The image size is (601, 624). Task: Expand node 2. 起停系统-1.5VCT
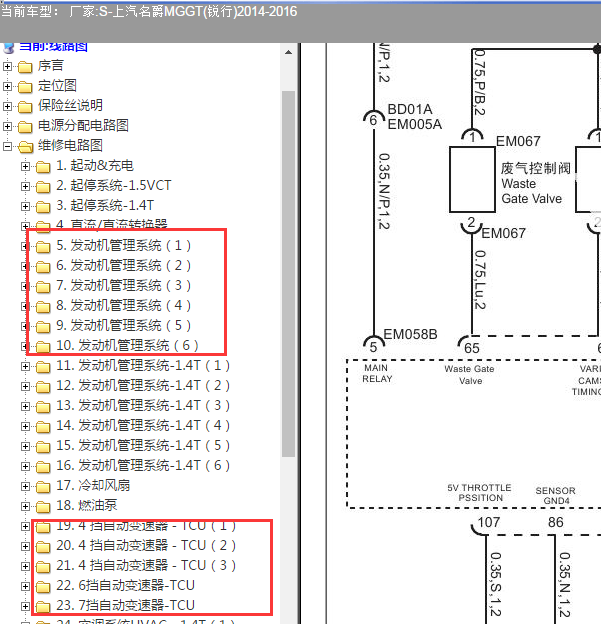(25, 186)
